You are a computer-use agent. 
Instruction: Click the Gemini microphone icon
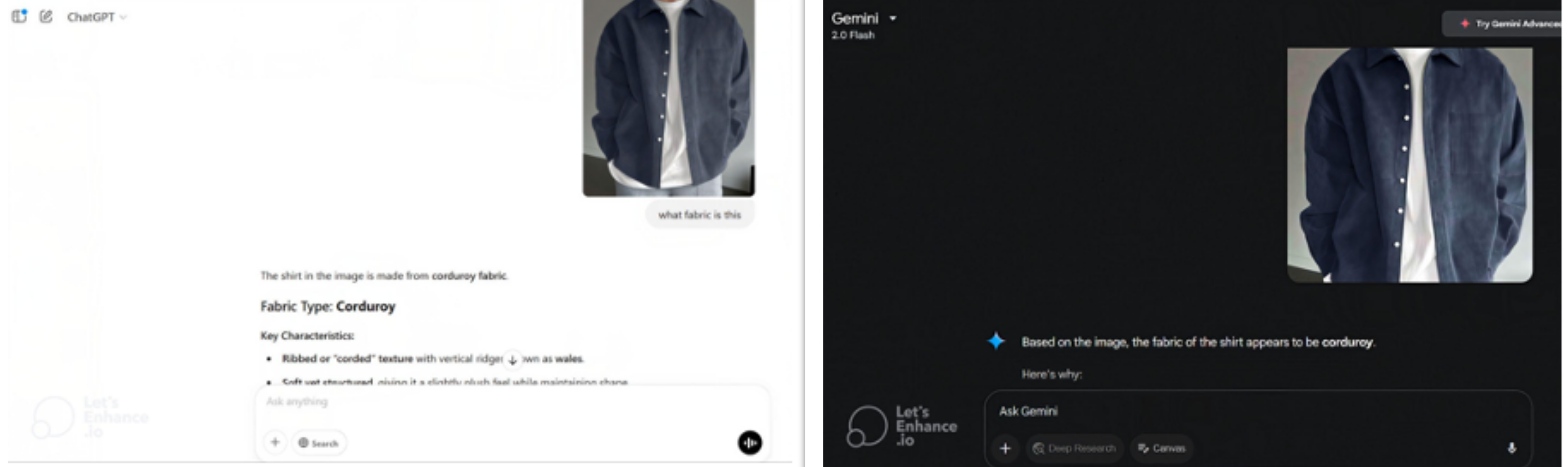[1511, 448]
